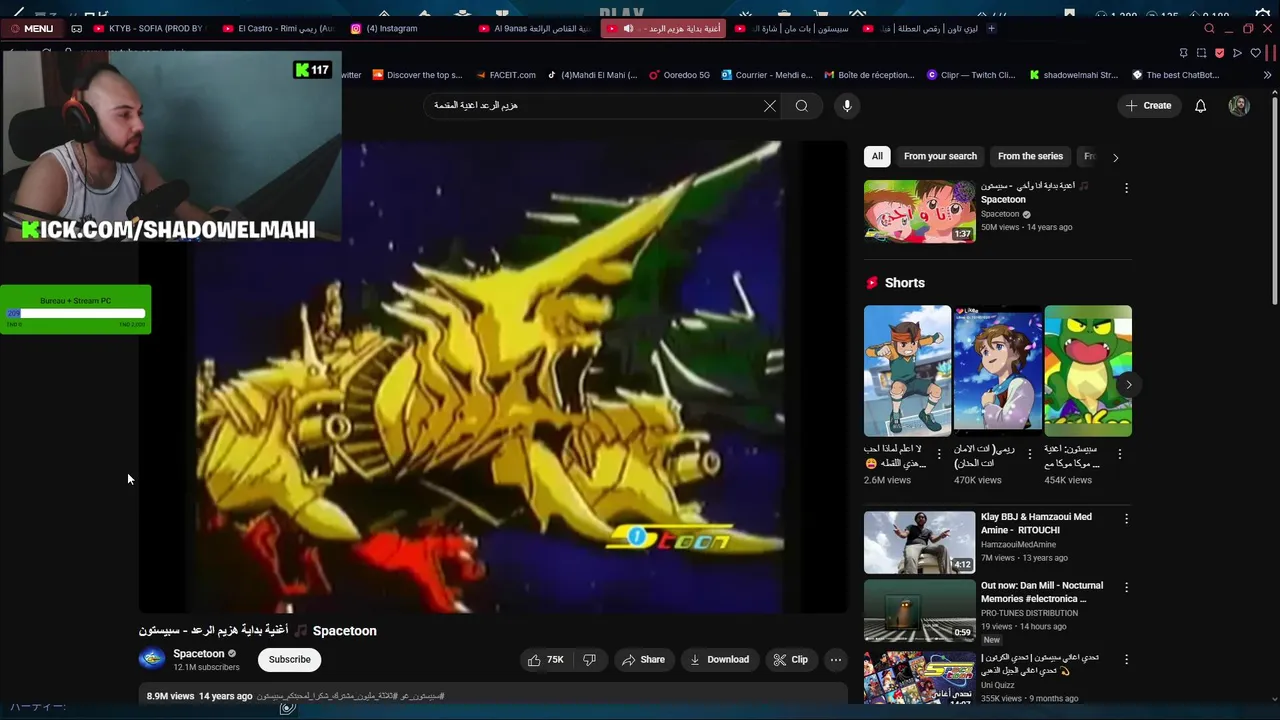
Task: Clear the YouTube search query with X
Action: tap(770, 105)
